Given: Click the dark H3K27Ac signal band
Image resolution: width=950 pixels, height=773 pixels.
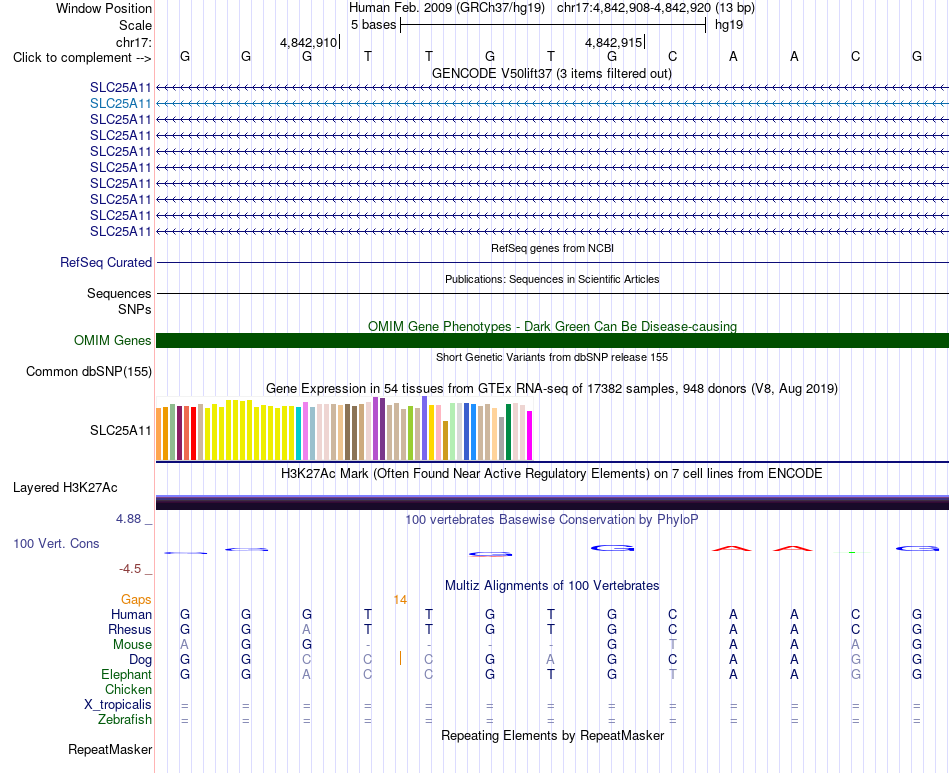Looking at the screenshot, I should pos(552,502).
